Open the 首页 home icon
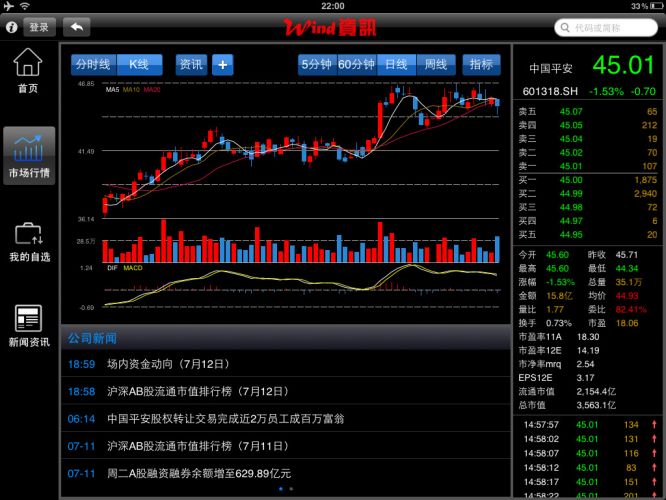666x500 pixels. pyautogui.click(x=28, y=70)
